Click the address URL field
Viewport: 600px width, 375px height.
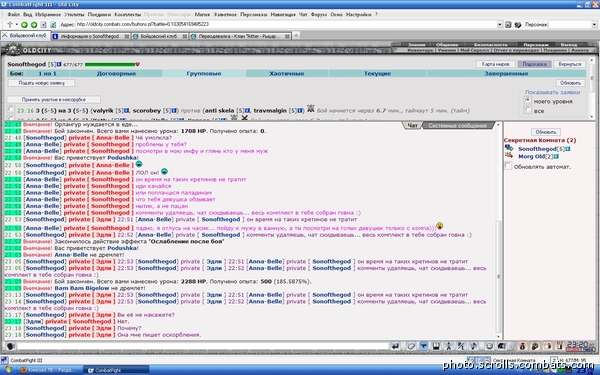[x=286, y=24]
